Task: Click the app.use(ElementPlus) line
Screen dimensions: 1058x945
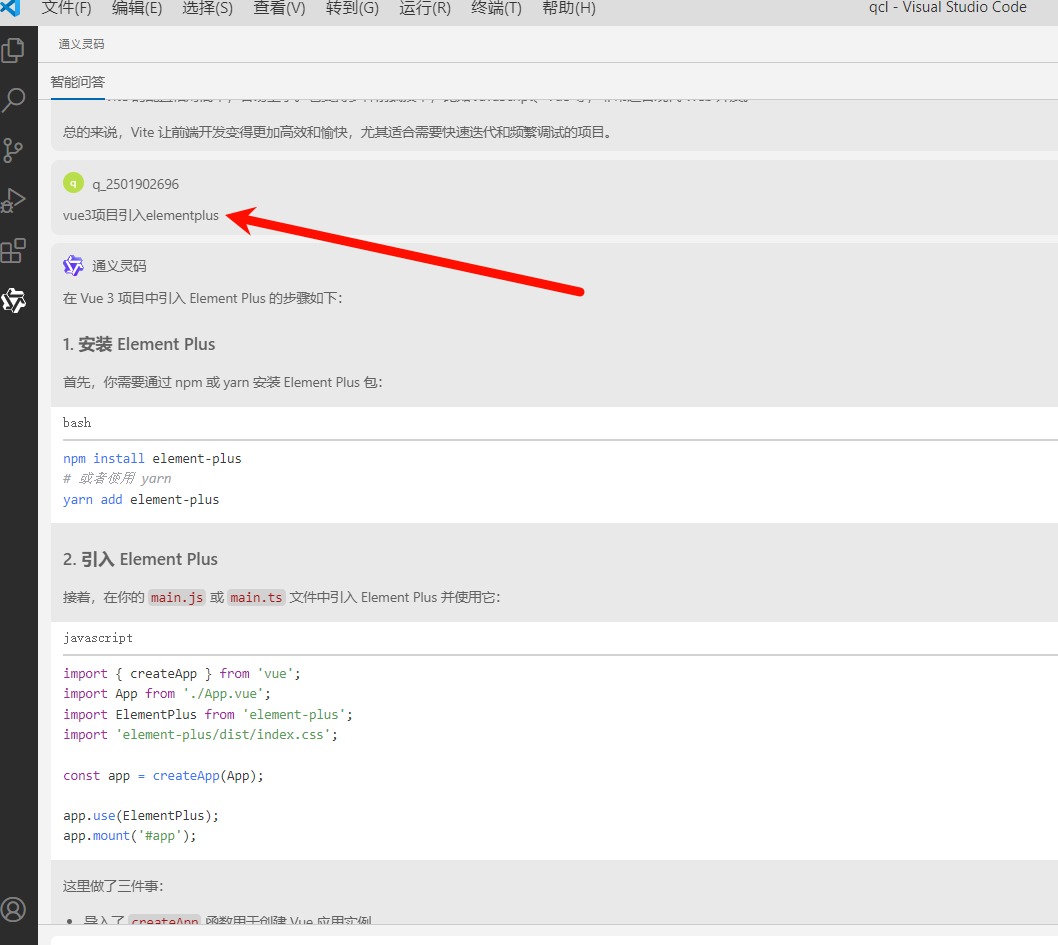Action: coord(141,815)
